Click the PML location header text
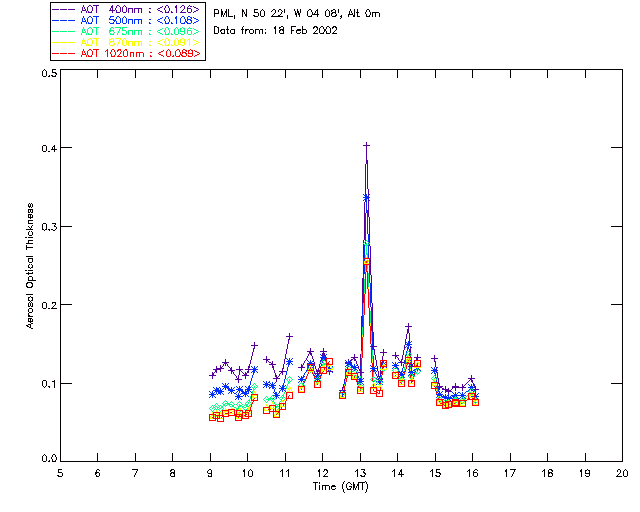Image resolution: width=640 pixels, height=512 pixels. coord(297,14)
